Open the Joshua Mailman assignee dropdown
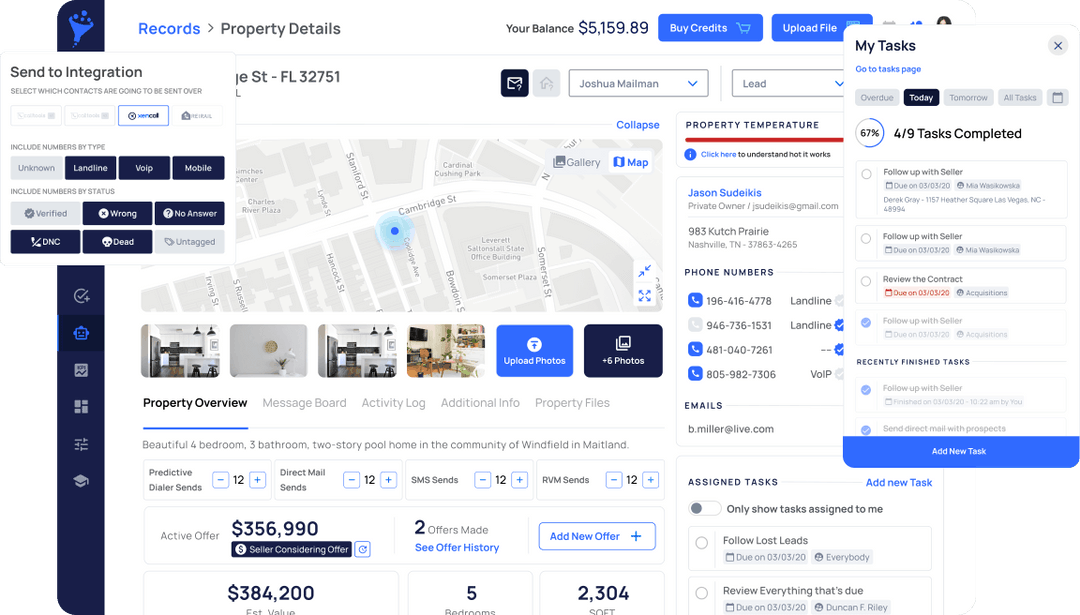1080x615 pixels. (638, 83)
